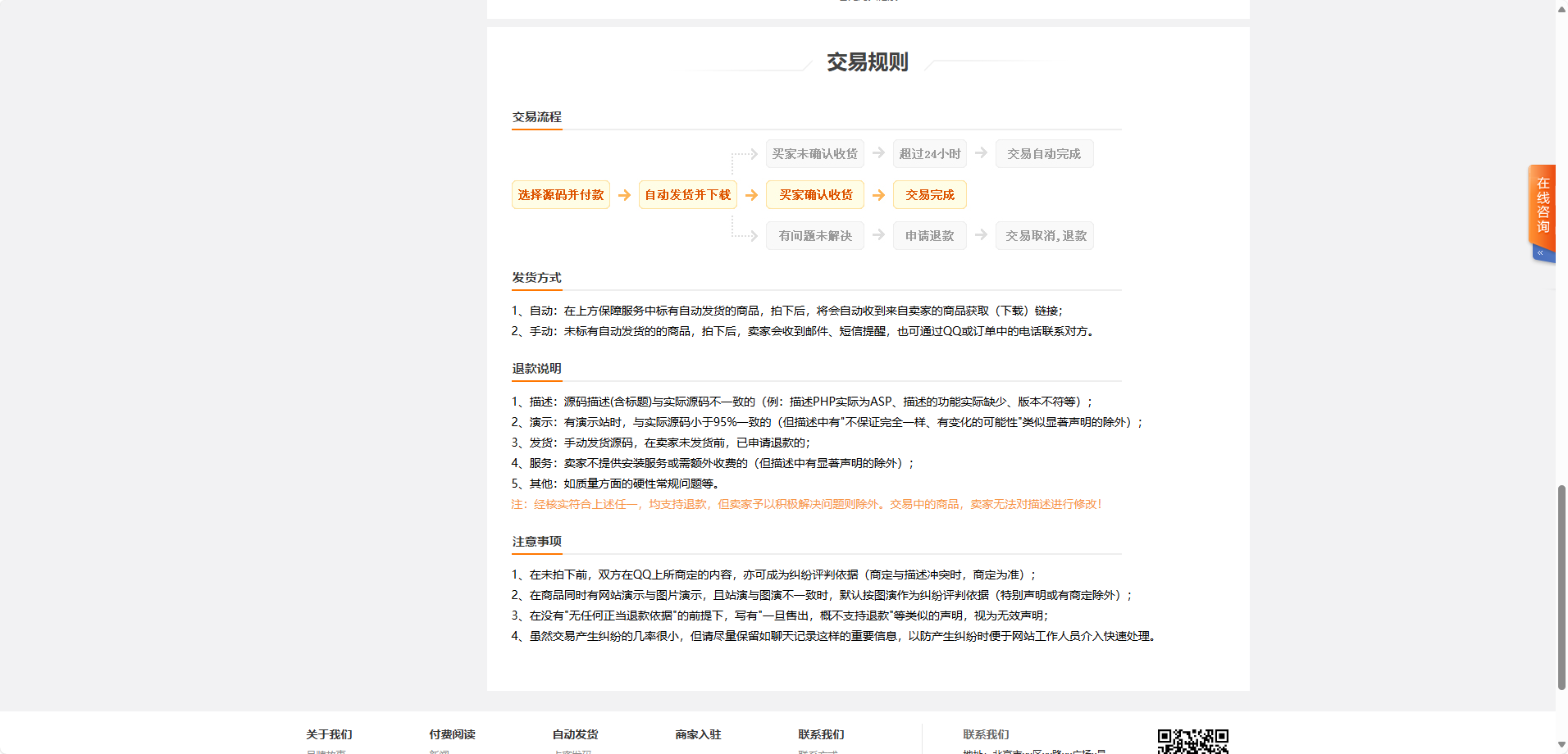
Task: Collapse the online consultation widget arrow
Action: click(x=1541, y=253)
